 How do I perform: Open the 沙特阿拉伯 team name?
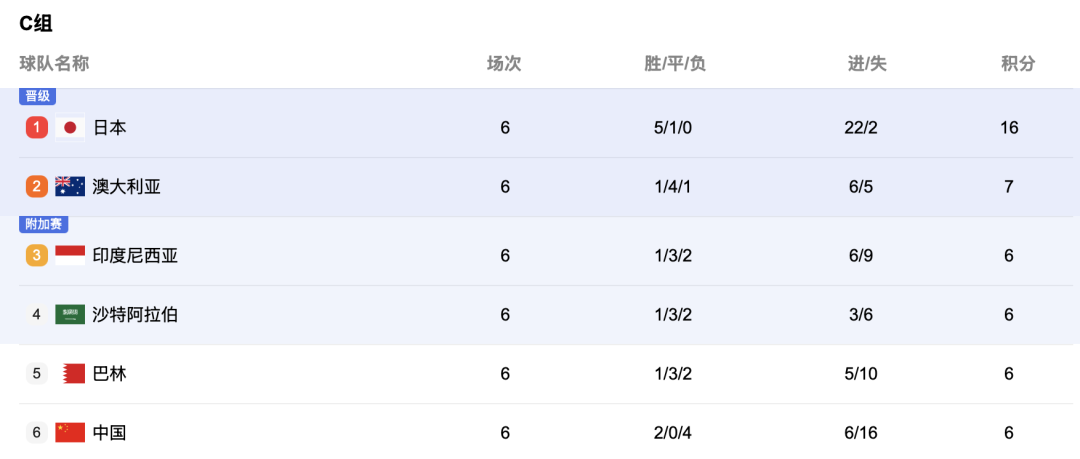[x=135, y=314]
